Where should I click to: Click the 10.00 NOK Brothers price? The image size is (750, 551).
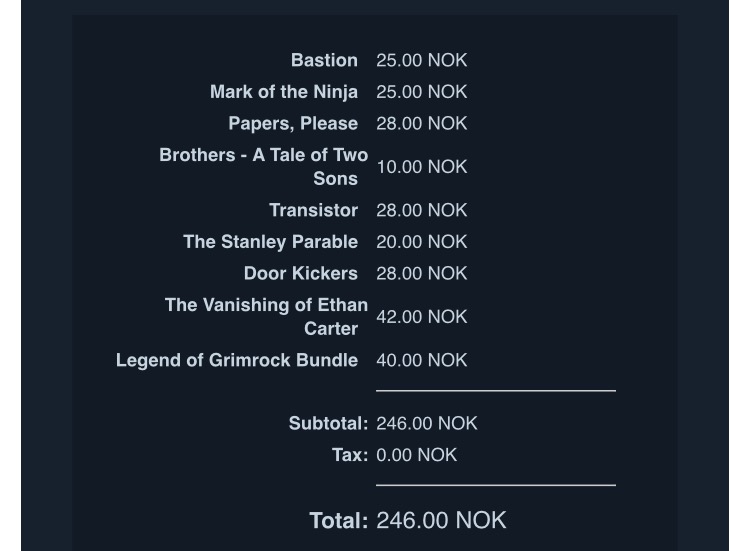tap(421, 167)
